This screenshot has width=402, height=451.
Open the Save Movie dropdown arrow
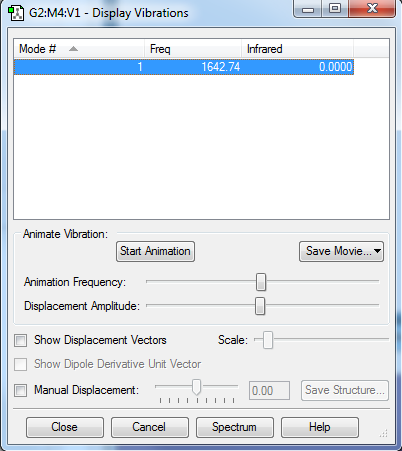point(377,251)
